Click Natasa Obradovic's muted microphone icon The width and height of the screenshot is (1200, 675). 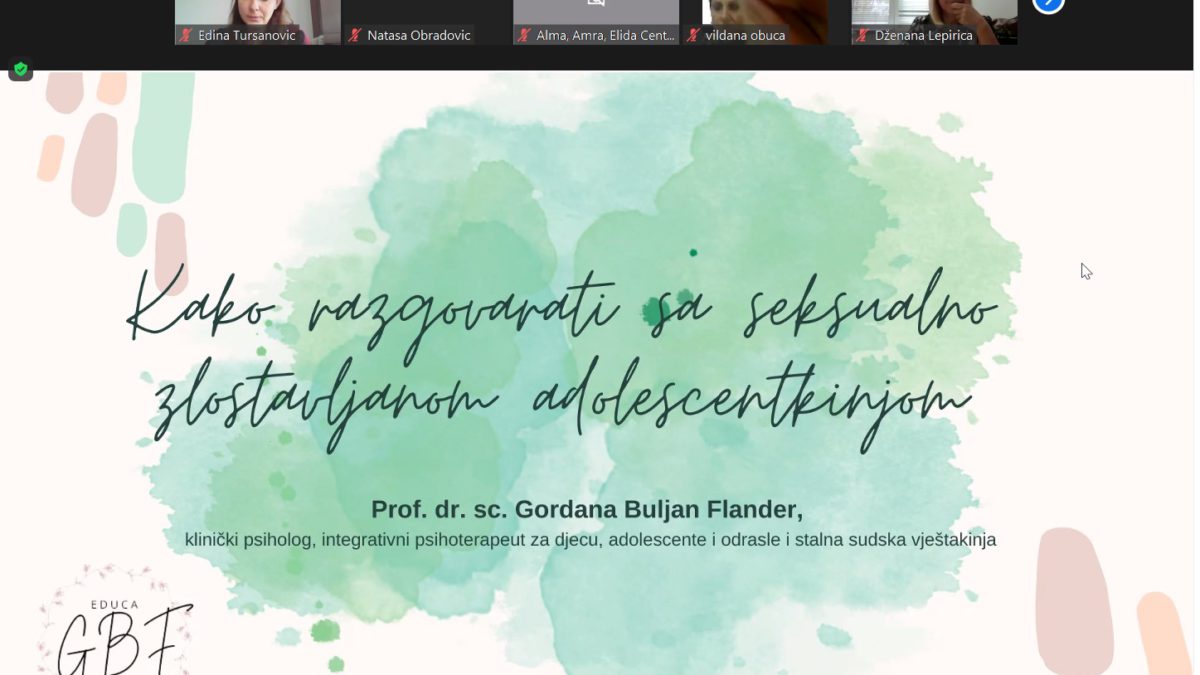tap(354, 36)
